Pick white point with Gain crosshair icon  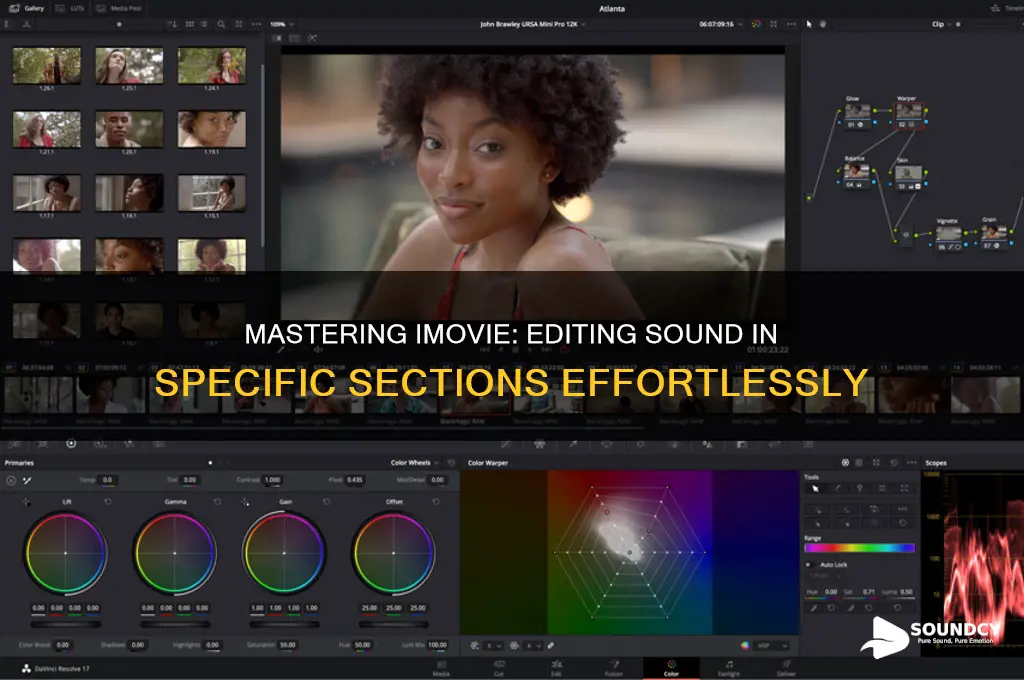(x=245, y=502)
